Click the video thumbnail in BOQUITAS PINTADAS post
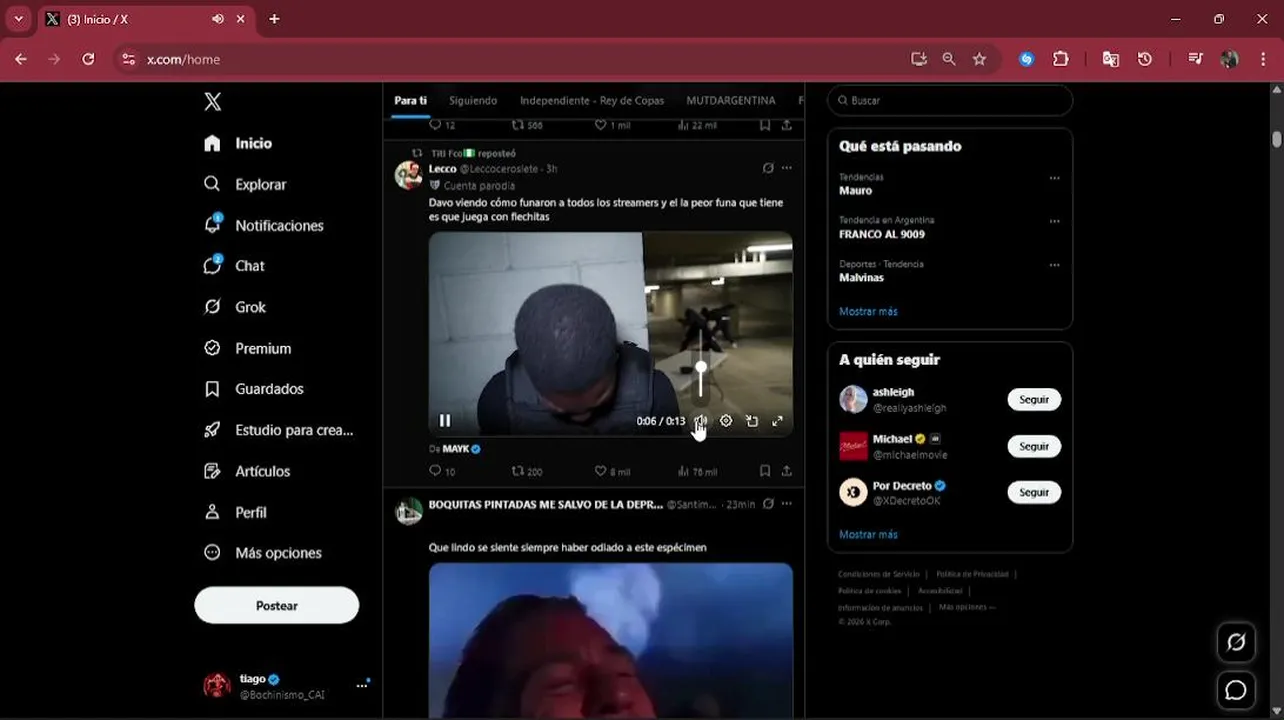1284x720 pixels. [x=611, y=640]
